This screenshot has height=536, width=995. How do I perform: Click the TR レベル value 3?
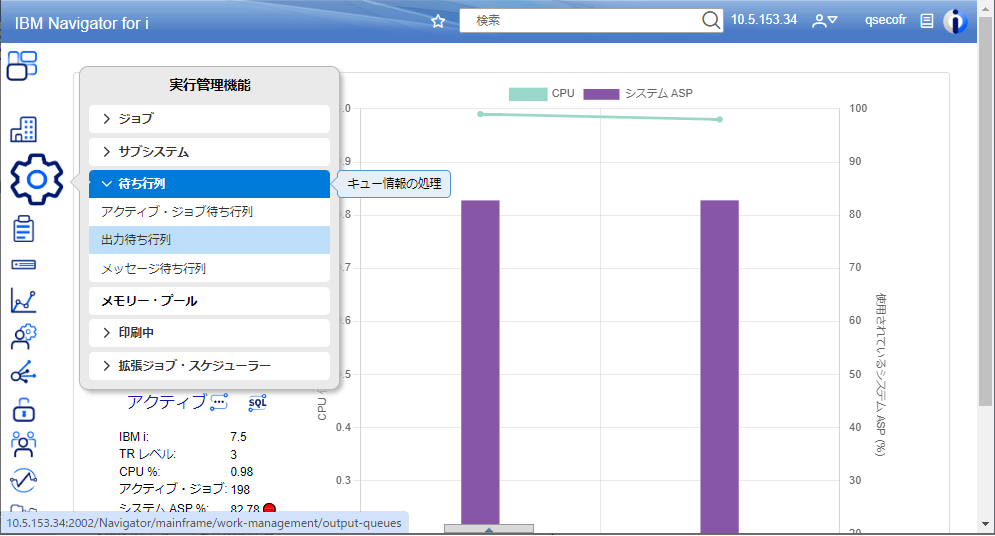click(234, 455)
